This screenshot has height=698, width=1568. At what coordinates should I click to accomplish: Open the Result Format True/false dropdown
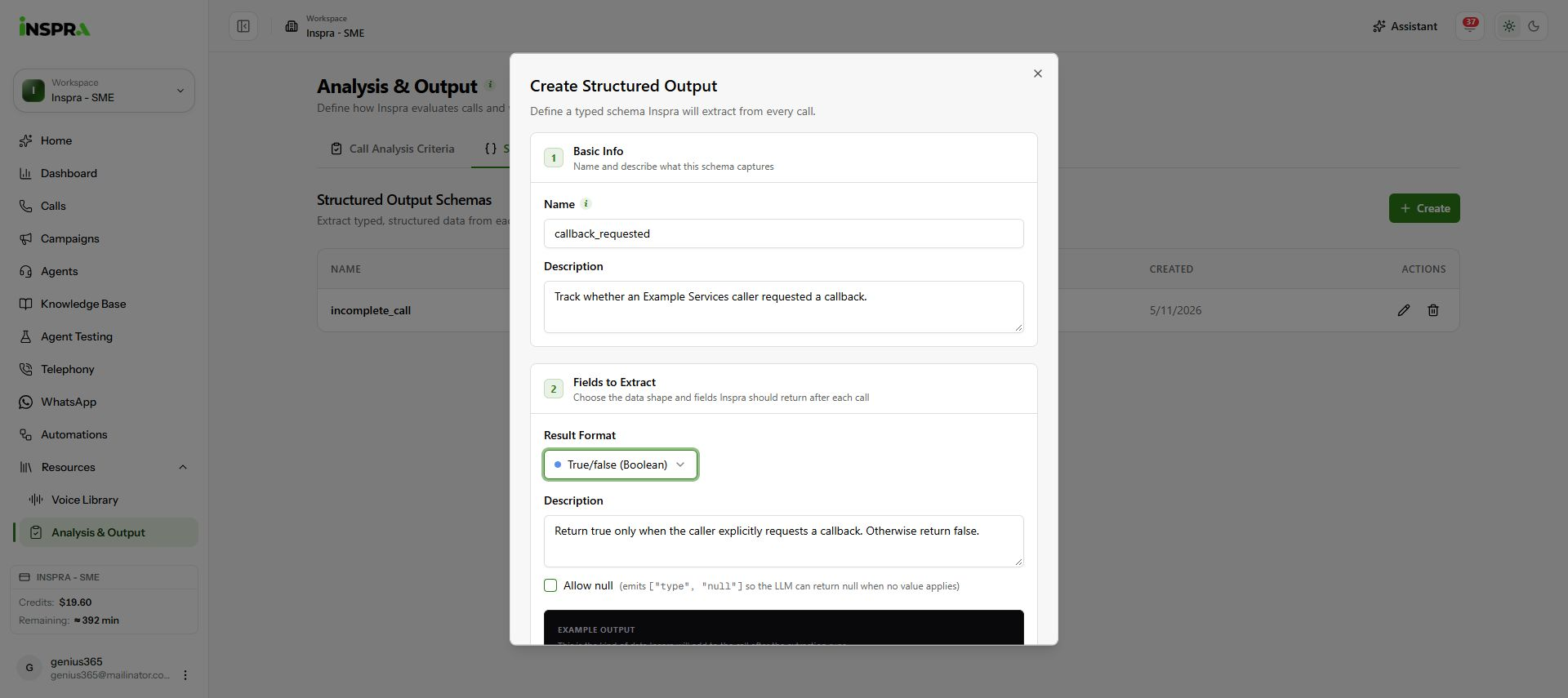click(621, 465)
